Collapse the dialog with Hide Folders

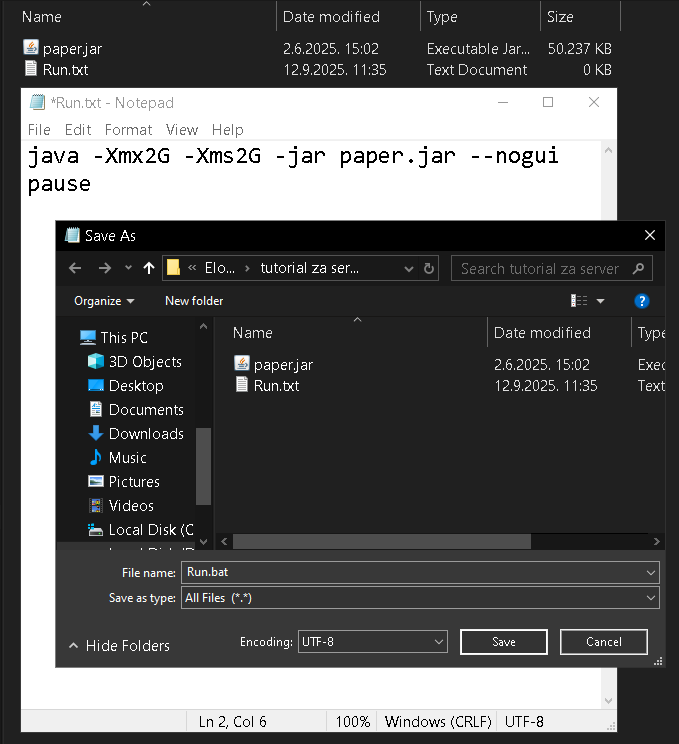click(x=119, y=646)
